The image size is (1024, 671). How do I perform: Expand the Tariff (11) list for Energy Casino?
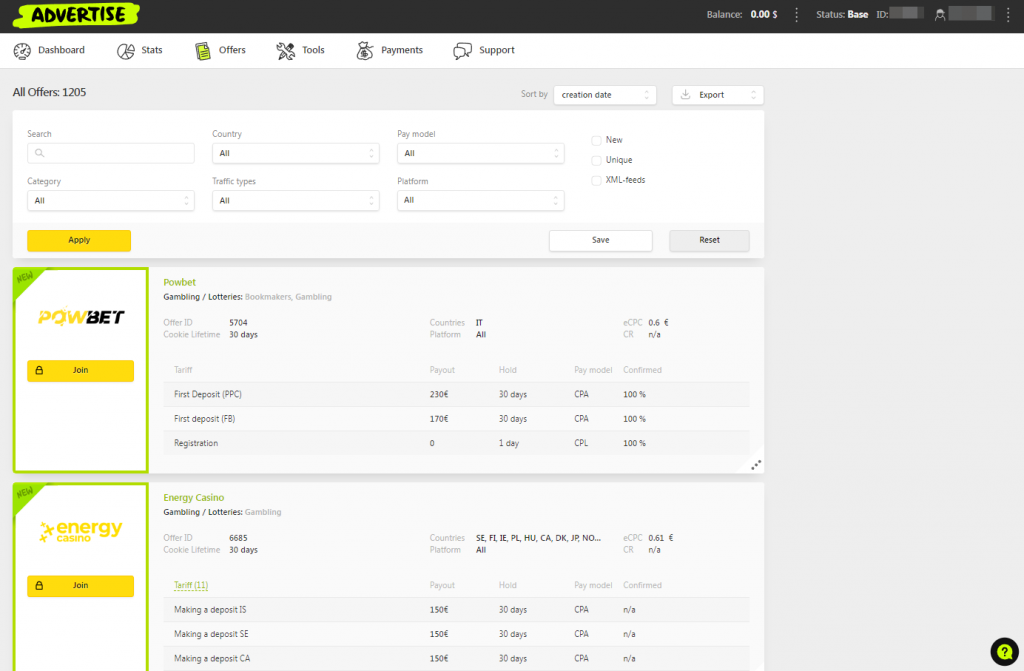[x=191, y=585]
